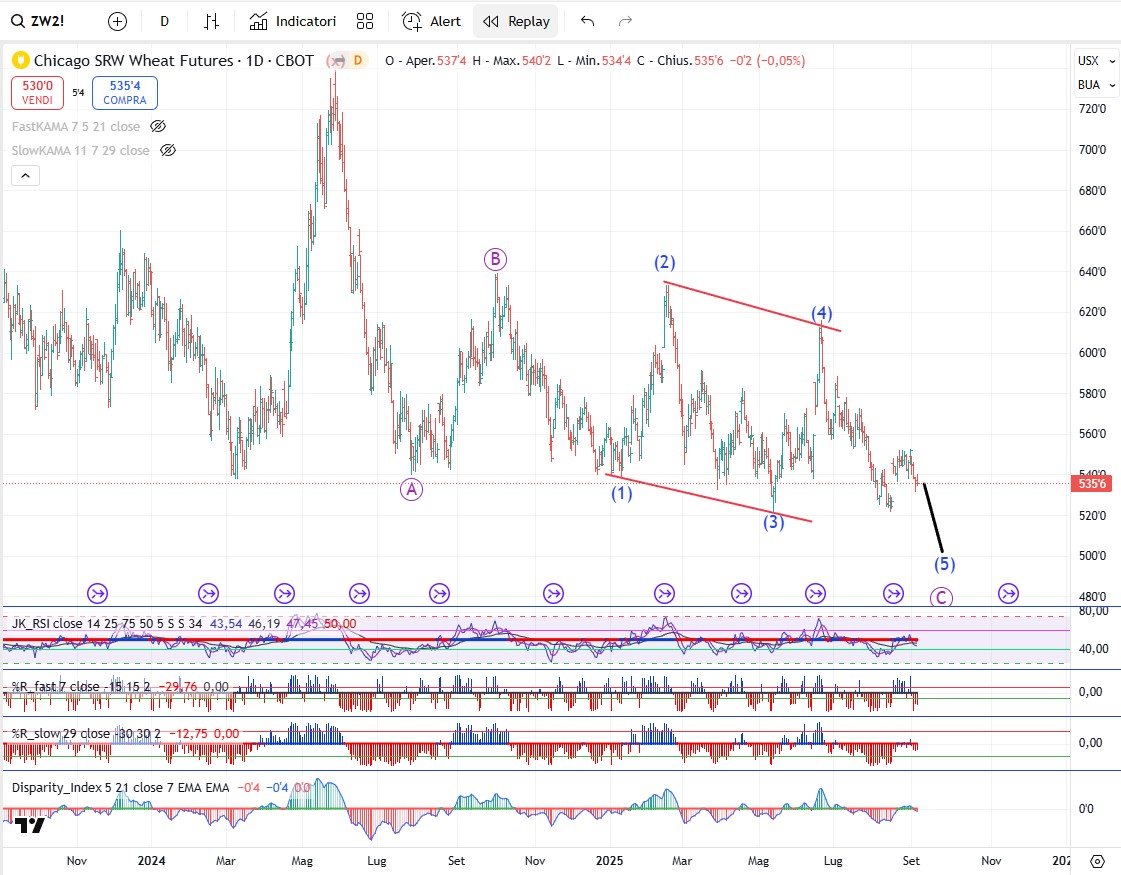Viewport: 1121px width, 875px height.
Task: Create a new Alert
Action: (432, 21)
